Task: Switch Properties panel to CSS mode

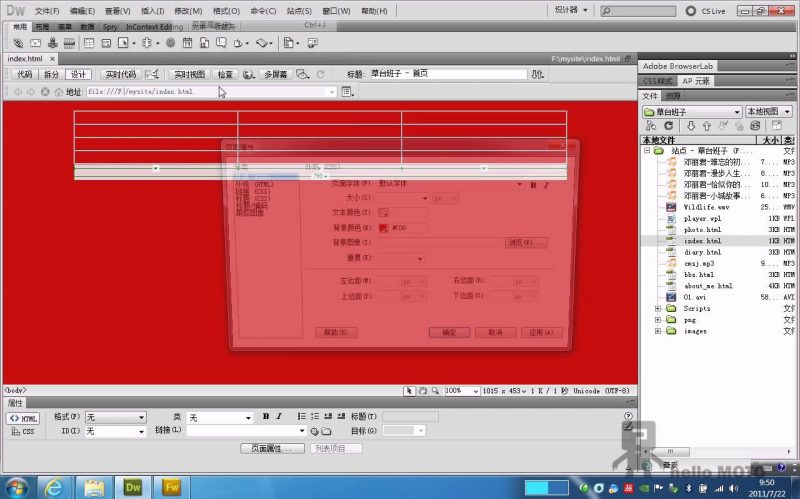Action: pos(26,432)
